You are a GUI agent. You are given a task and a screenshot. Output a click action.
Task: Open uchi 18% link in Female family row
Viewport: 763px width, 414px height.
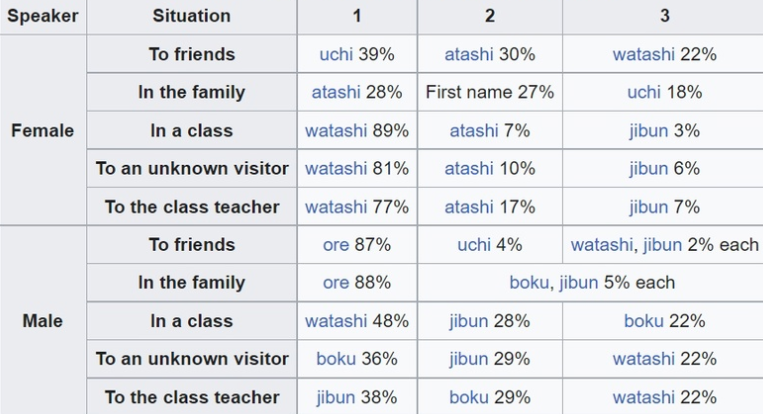pos(644,92)
